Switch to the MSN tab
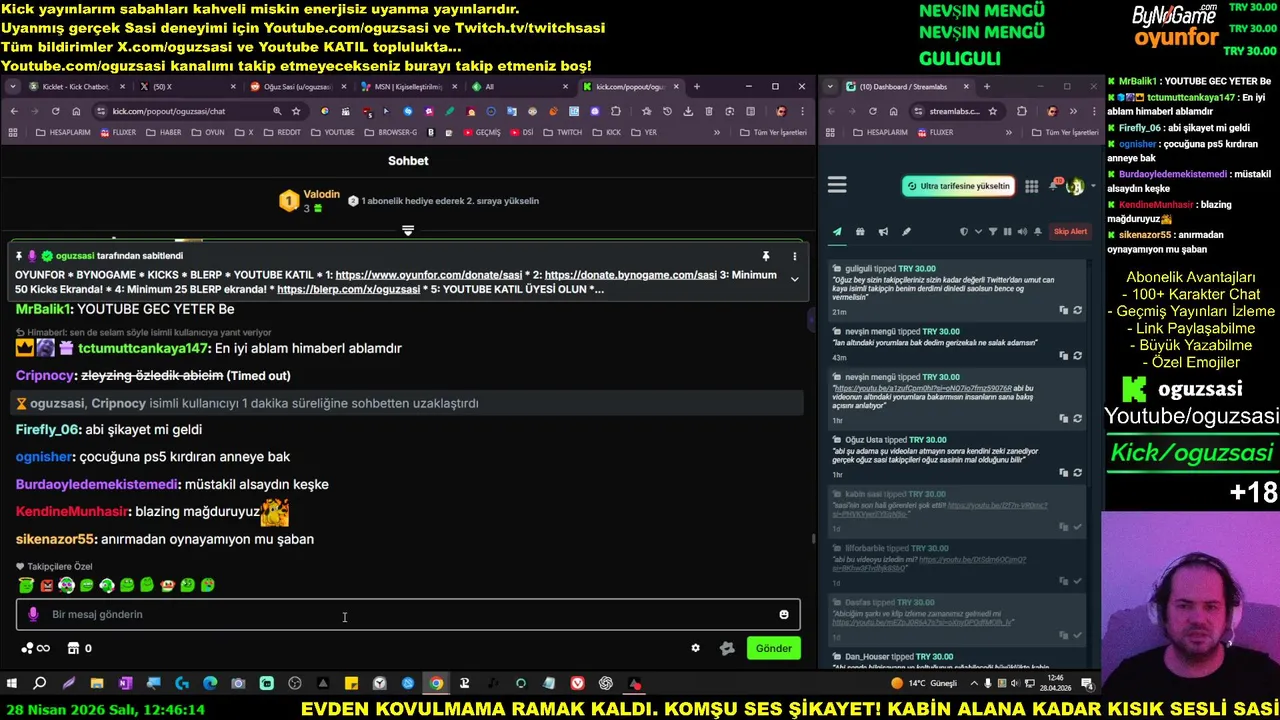This screenshot has width=1280, height=720. click(407, 87)
